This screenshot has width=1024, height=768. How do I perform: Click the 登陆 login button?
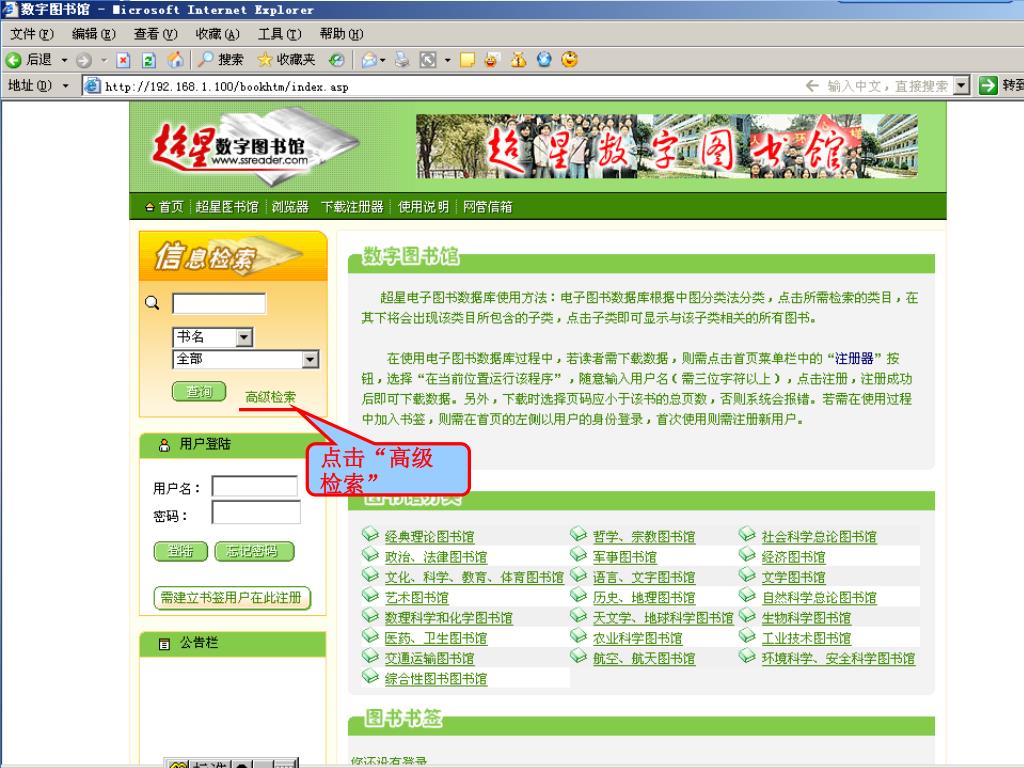(180, 551)
